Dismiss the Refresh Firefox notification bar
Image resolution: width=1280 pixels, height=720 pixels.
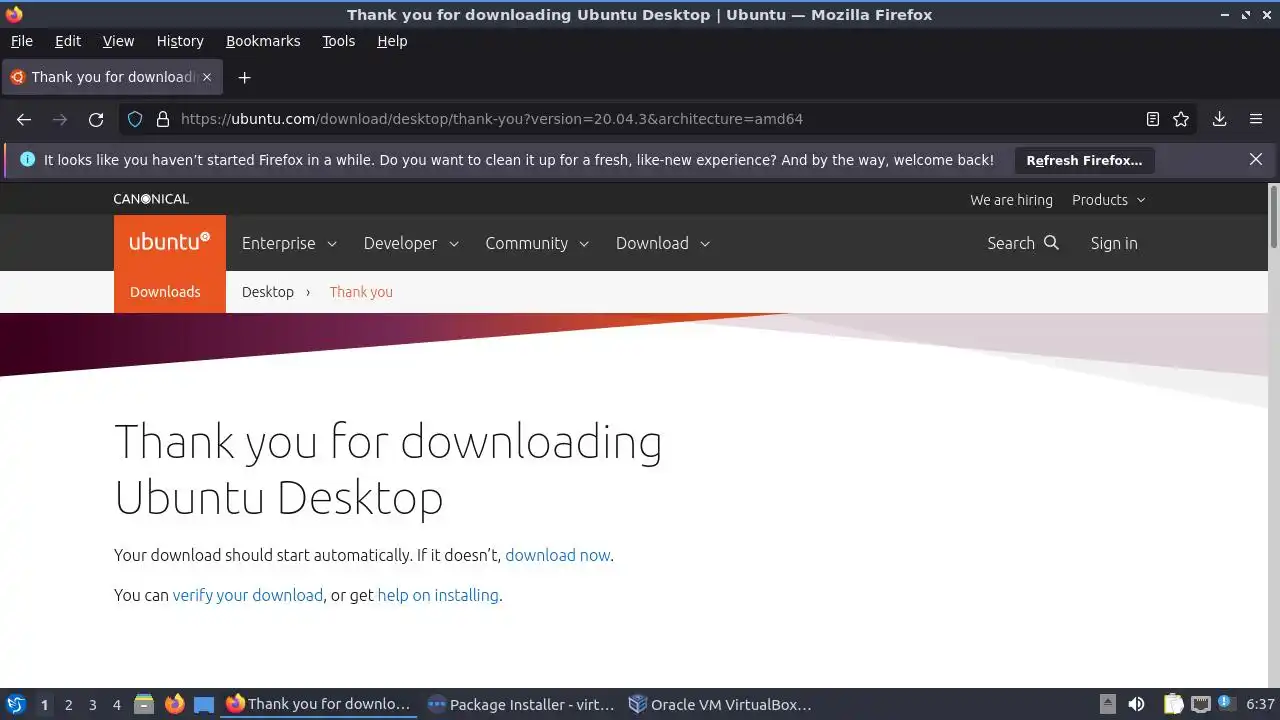tap(1256, 159)
